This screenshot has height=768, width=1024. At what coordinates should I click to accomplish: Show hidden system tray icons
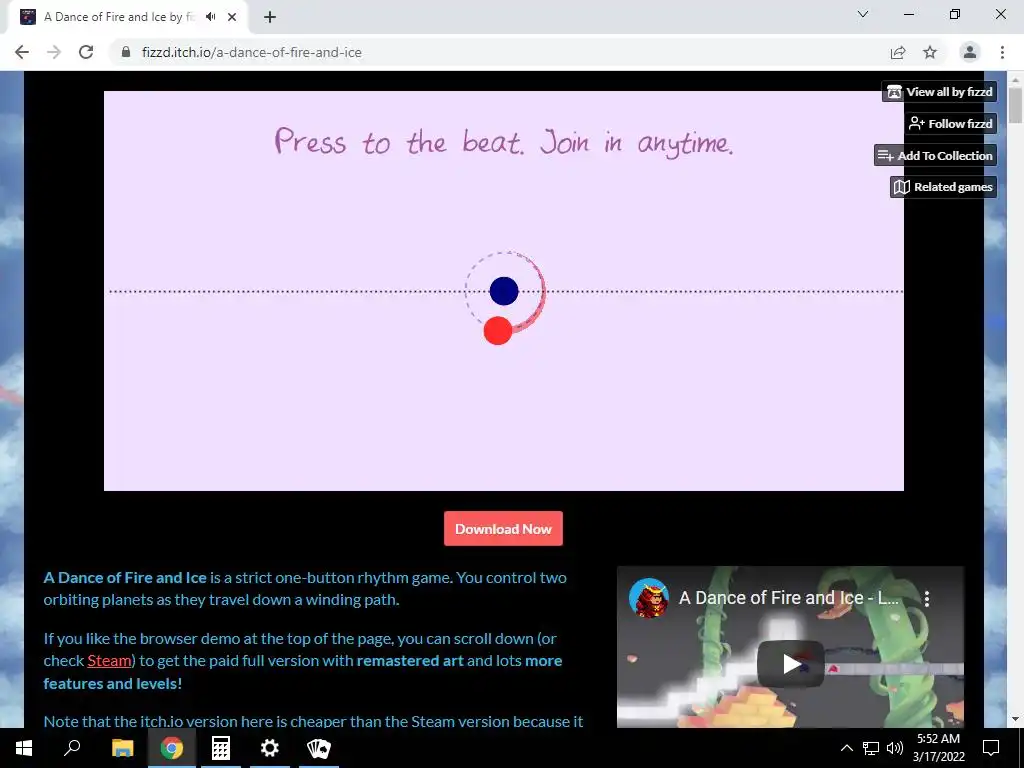[x=846, y=748]
